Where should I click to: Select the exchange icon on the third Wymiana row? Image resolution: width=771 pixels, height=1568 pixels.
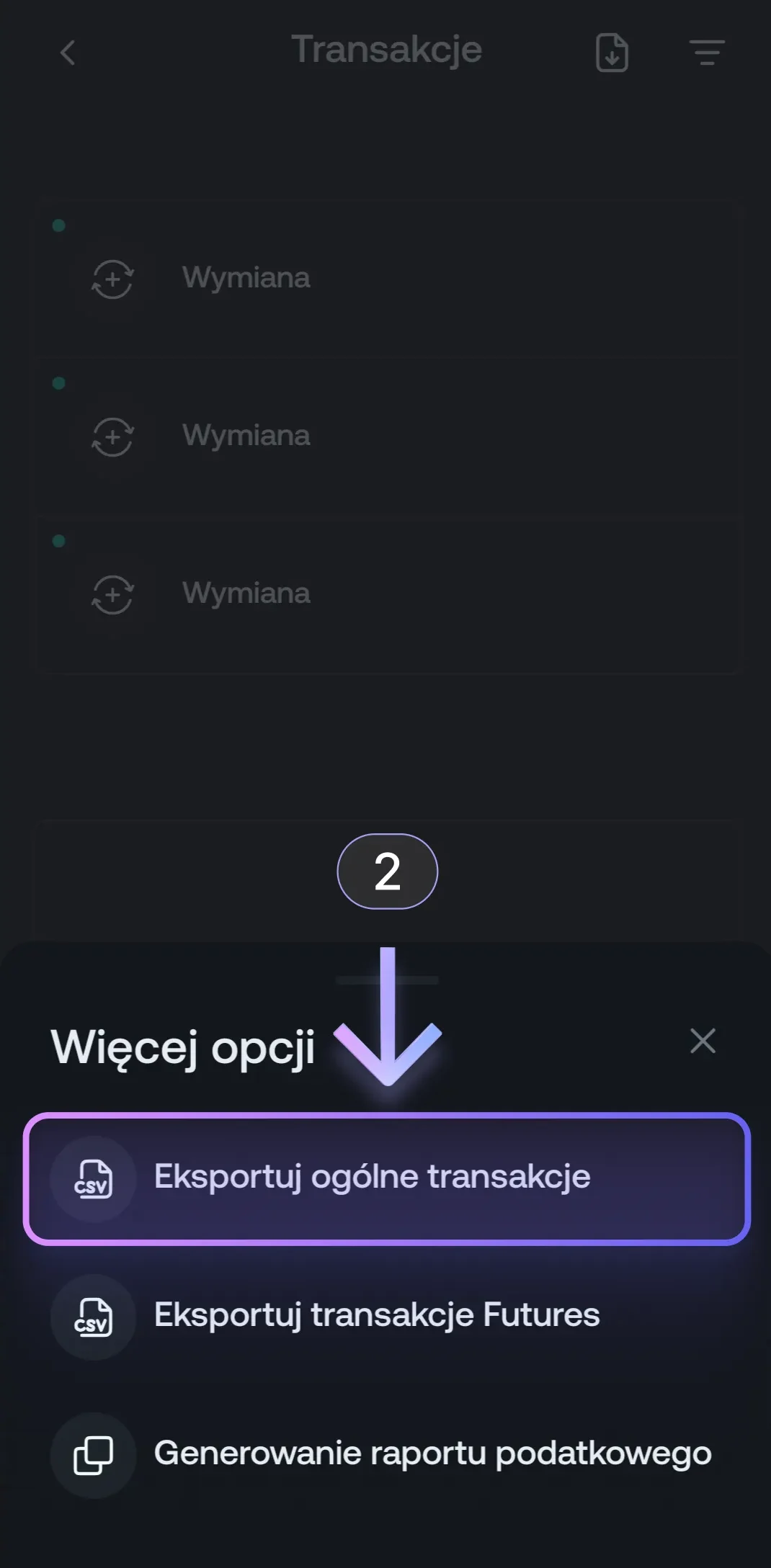coord(114,595)
